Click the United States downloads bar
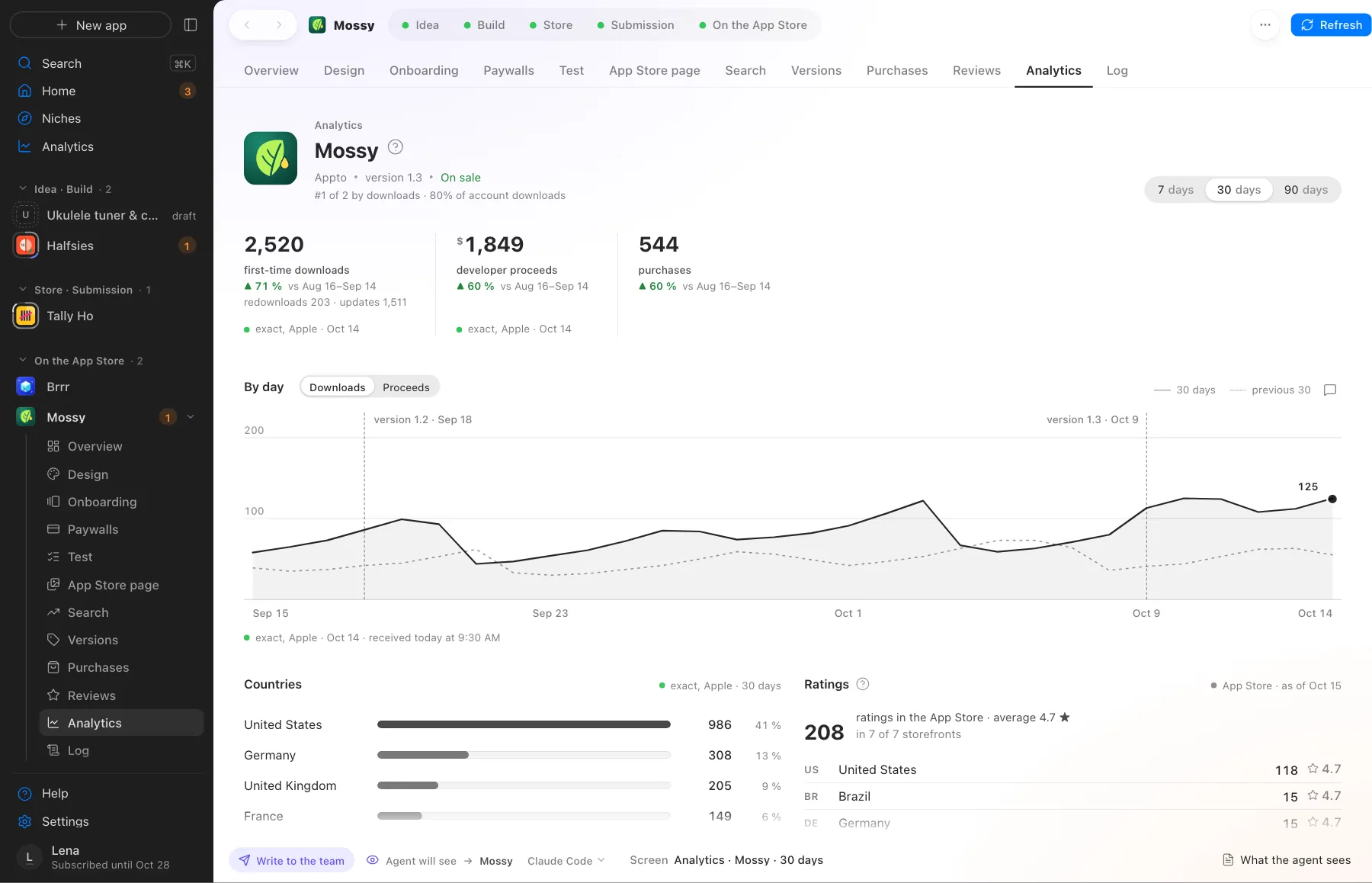Viewport: 1372px width, 883px height. 524,724
